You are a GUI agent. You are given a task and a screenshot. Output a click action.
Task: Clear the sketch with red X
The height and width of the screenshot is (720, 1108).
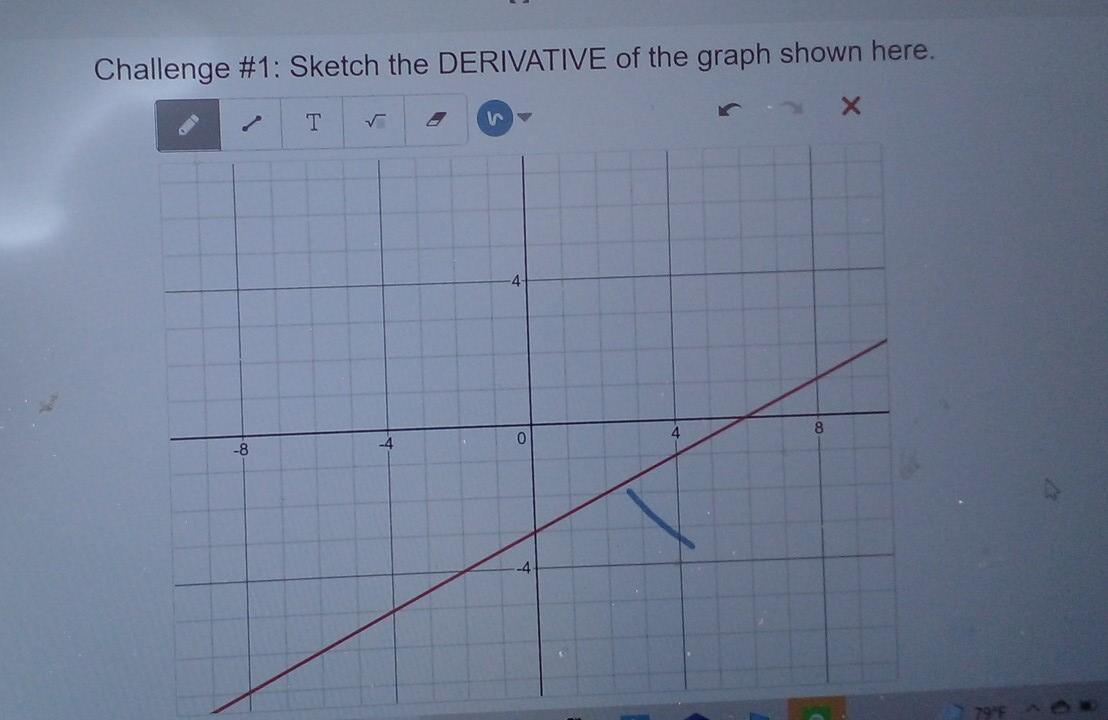[851, 106]
